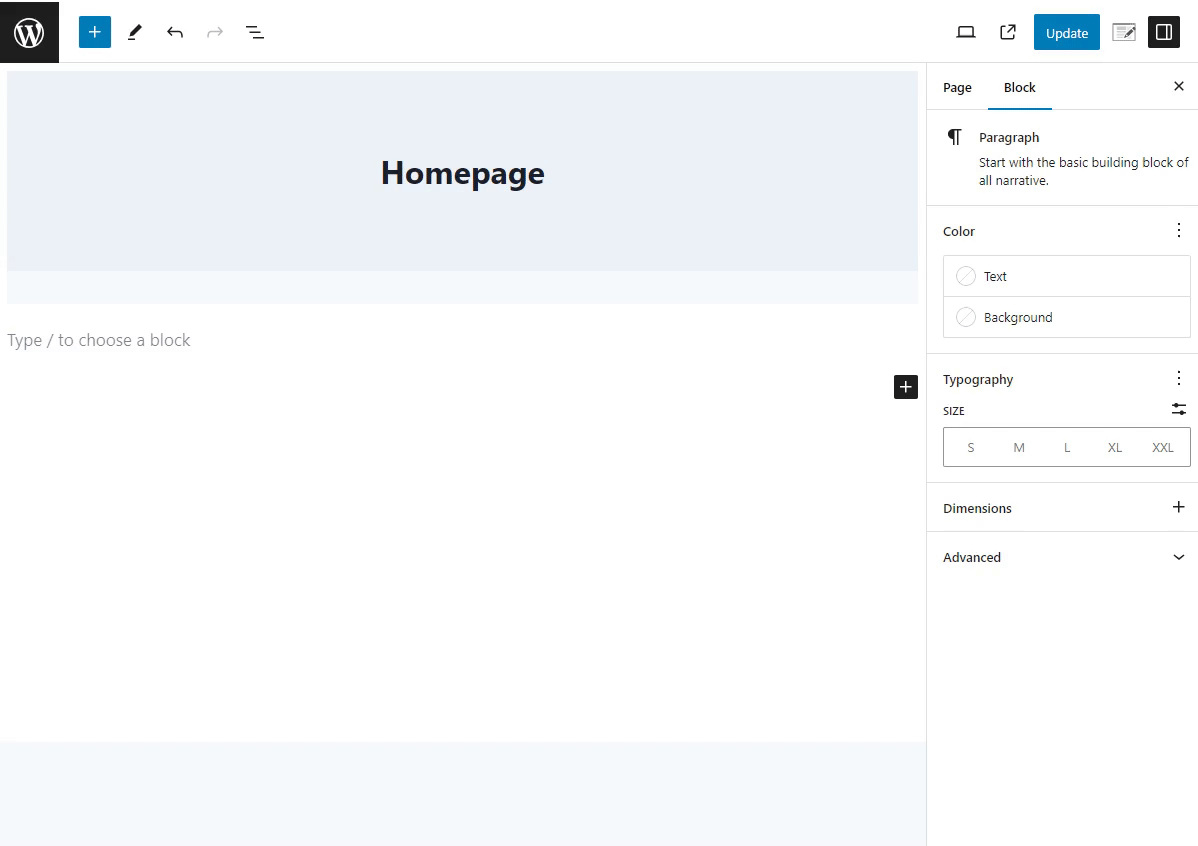This screenshot has height=846, width=1198.
Task: Add a block with the black plus button
Action: 905,387
